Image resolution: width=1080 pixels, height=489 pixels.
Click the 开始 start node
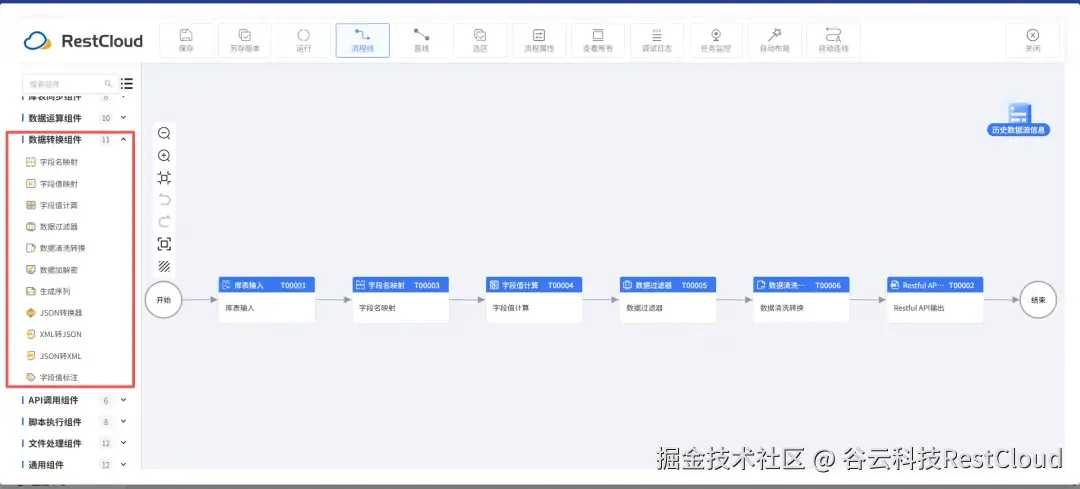[x=163, y=300]
